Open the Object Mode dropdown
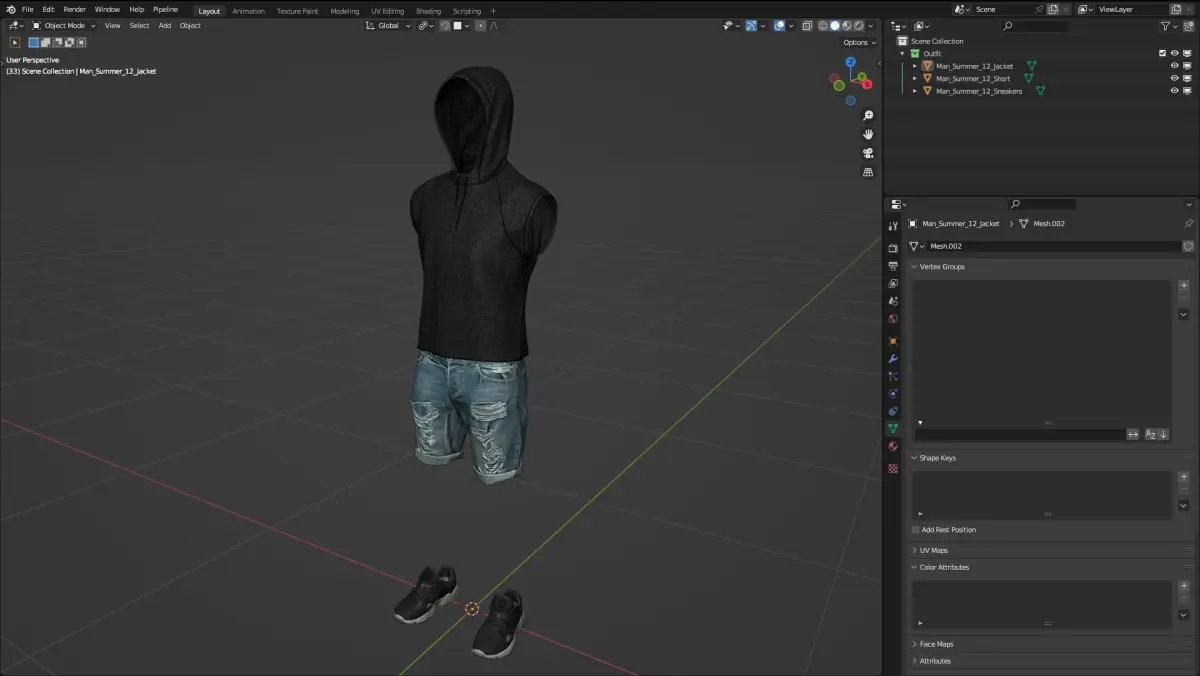1200x676 pixels. click(64, 26)
